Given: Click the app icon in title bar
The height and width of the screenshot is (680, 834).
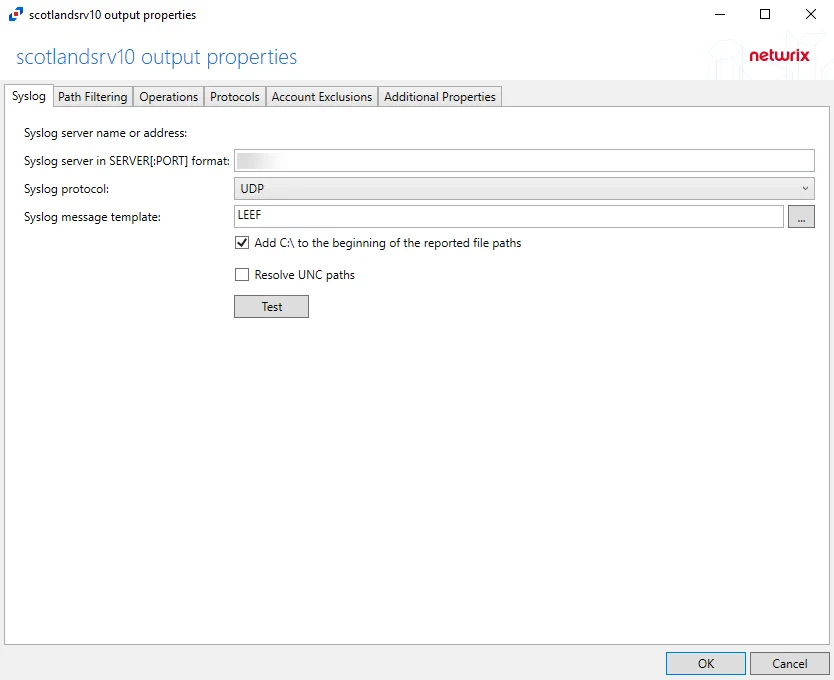Looking at the screenshot, I should coord(16,14).
